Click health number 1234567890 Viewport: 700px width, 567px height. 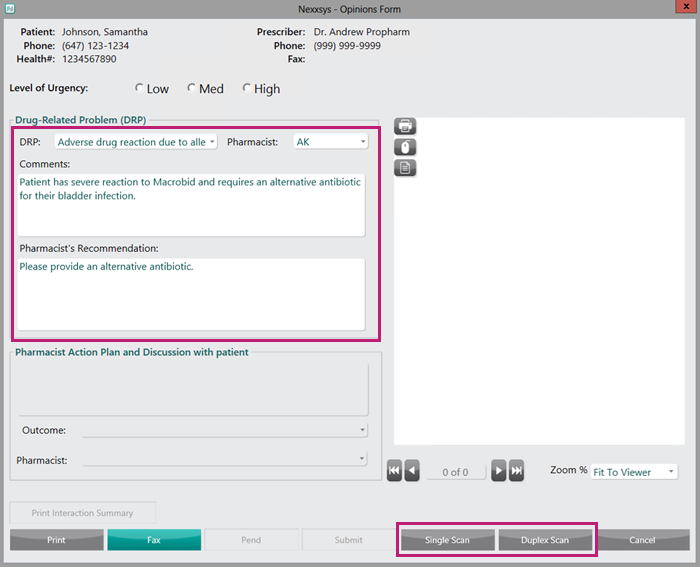pos(89,59)
